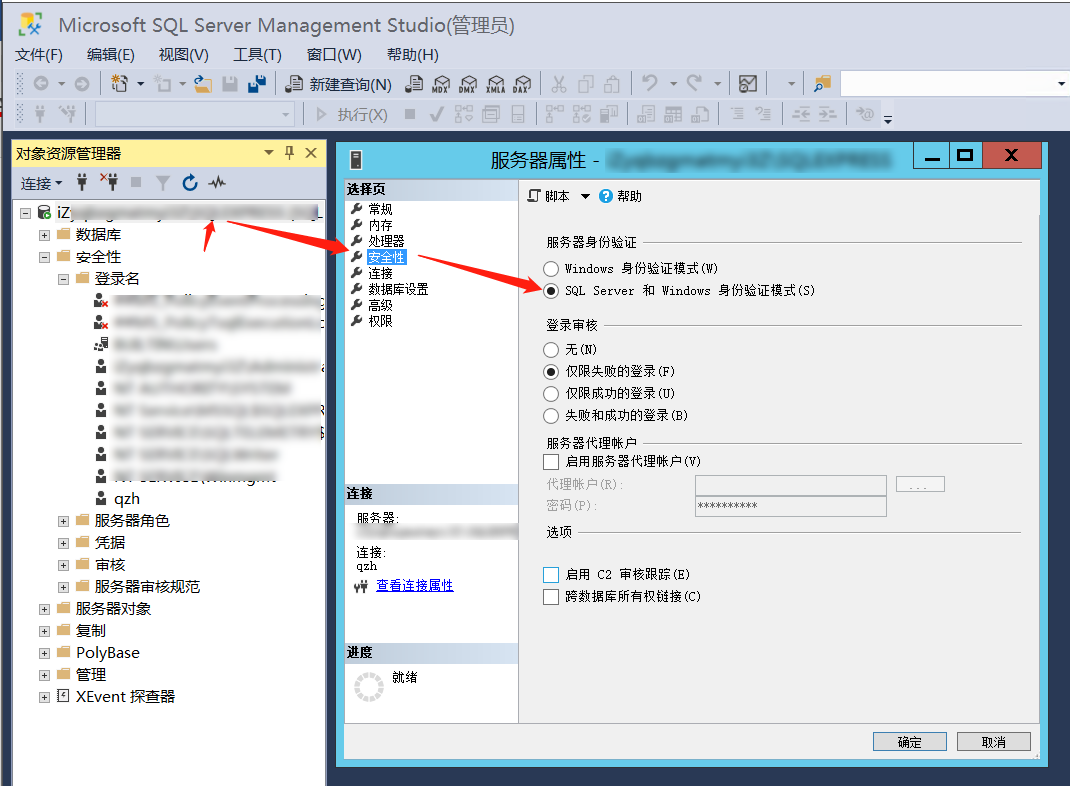Click the 查看连接属性 link
The height and width of the screenshot is (786, 1070).
click(414, 585)
